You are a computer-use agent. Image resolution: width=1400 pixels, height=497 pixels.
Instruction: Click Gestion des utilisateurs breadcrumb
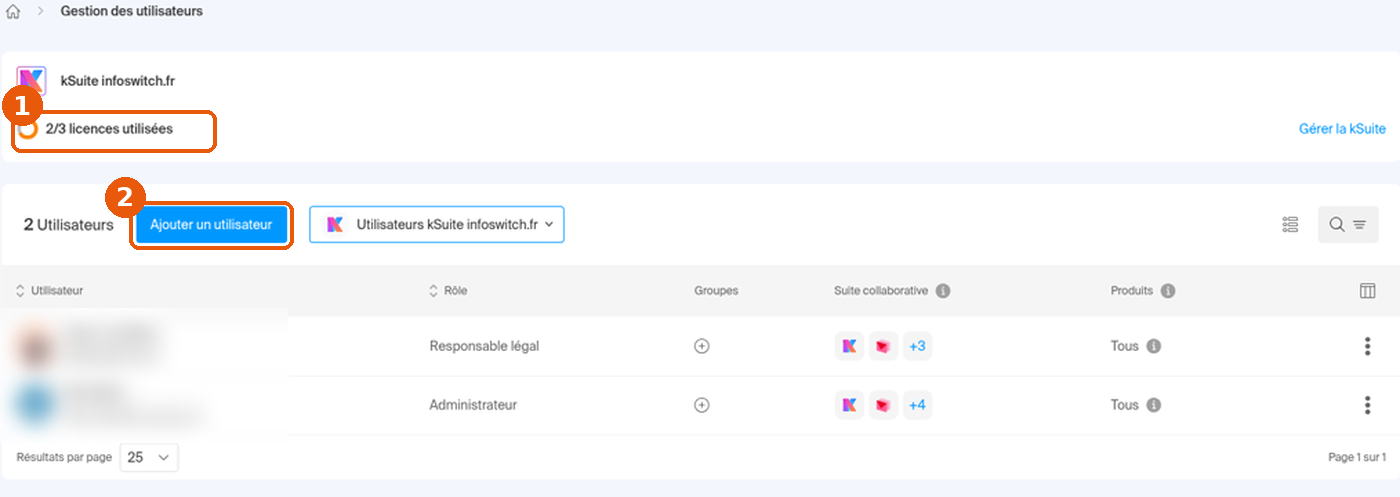[x=131, y=12]
